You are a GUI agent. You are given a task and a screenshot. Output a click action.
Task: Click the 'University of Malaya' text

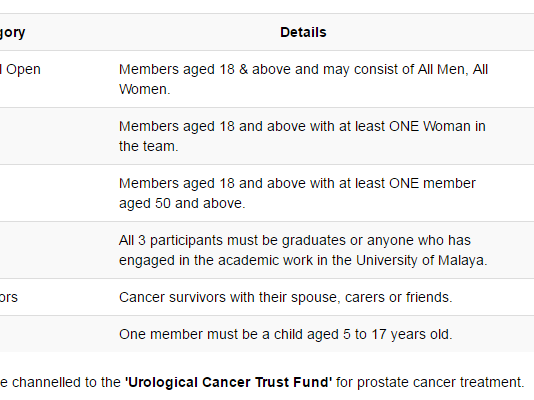point(422,260)
